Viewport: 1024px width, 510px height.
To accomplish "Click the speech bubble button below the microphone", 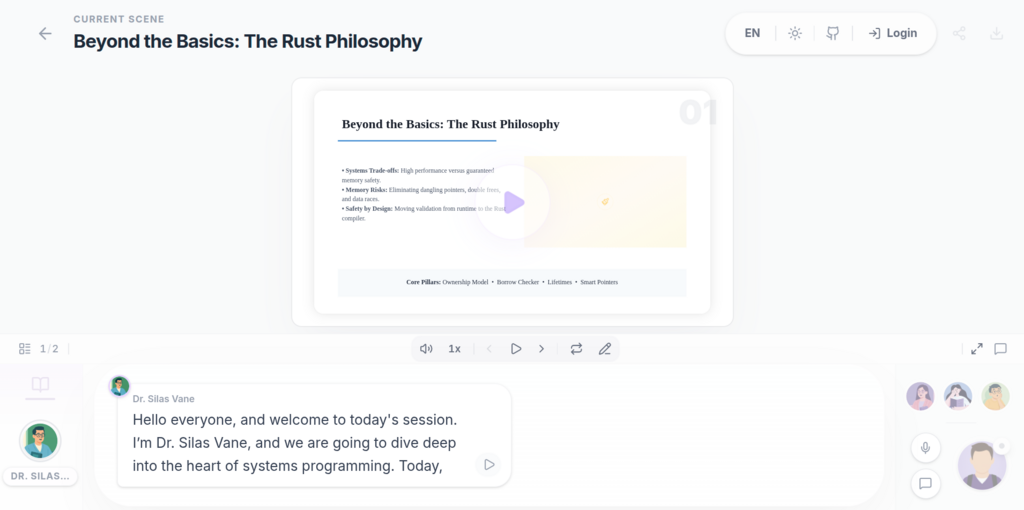I will coord(925,484).
